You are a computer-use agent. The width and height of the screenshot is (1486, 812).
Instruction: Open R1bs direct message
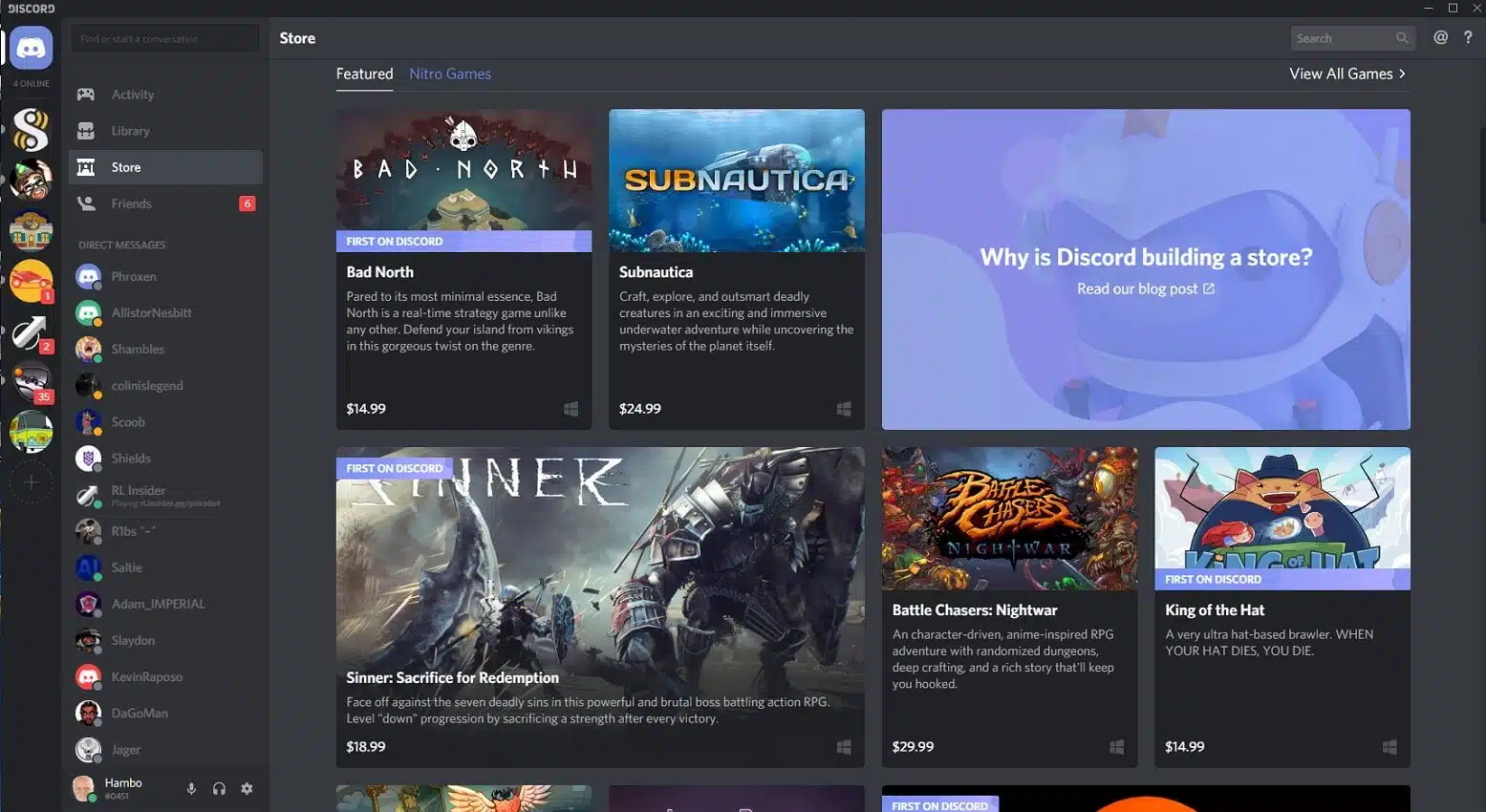pos(164,531)
